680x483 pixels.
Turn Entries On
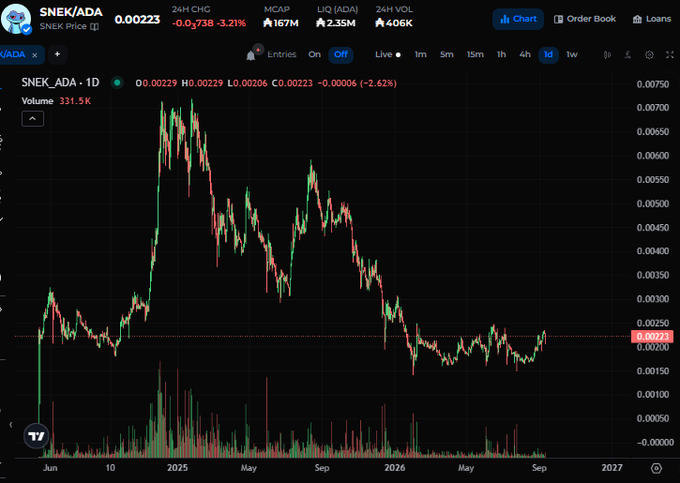[314, 55]
